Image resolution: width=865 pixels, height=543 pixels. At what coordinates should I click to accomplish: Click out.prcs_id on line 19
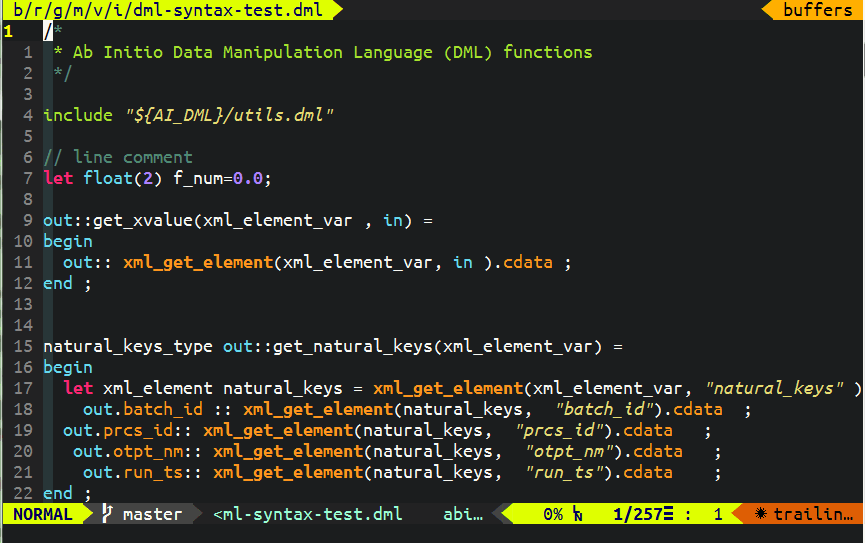118,430
